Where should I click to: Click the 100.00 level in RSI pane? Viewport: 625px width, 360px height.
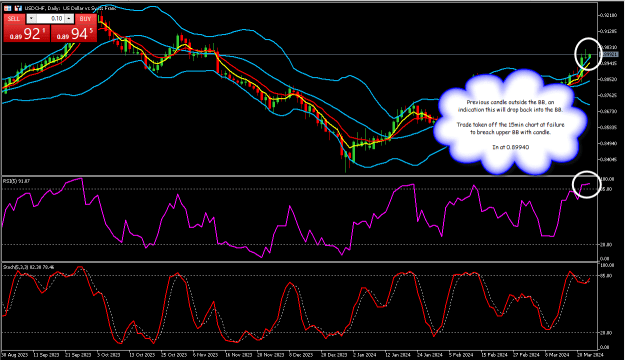click(x=607, y=179)
